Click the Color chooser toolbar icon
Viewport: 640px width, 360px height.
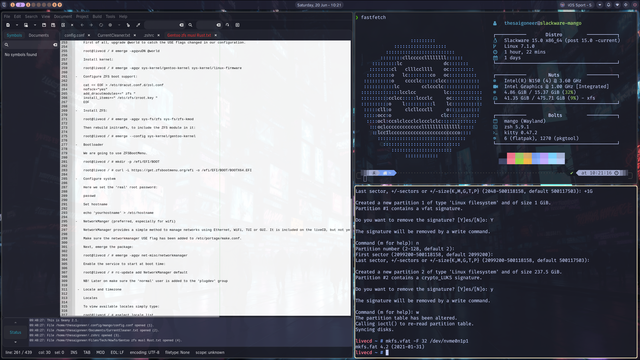(138, 25)
